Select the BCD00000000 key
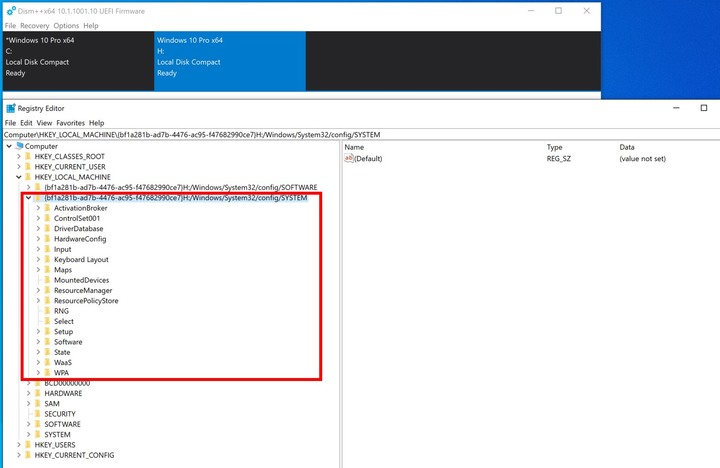 (67, 383)
